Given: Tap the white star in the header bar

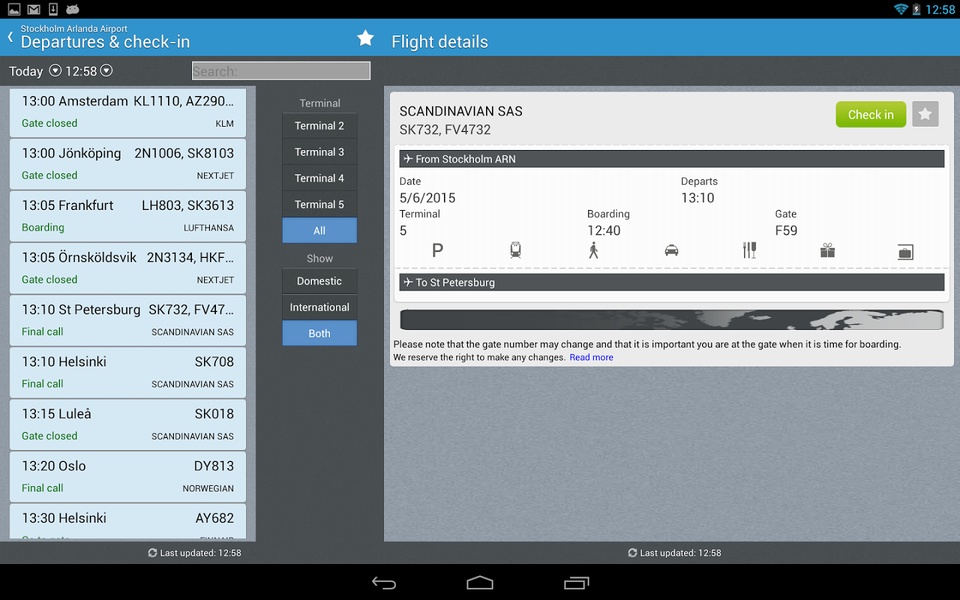Looking at the screenshot, I should [366, 38].
